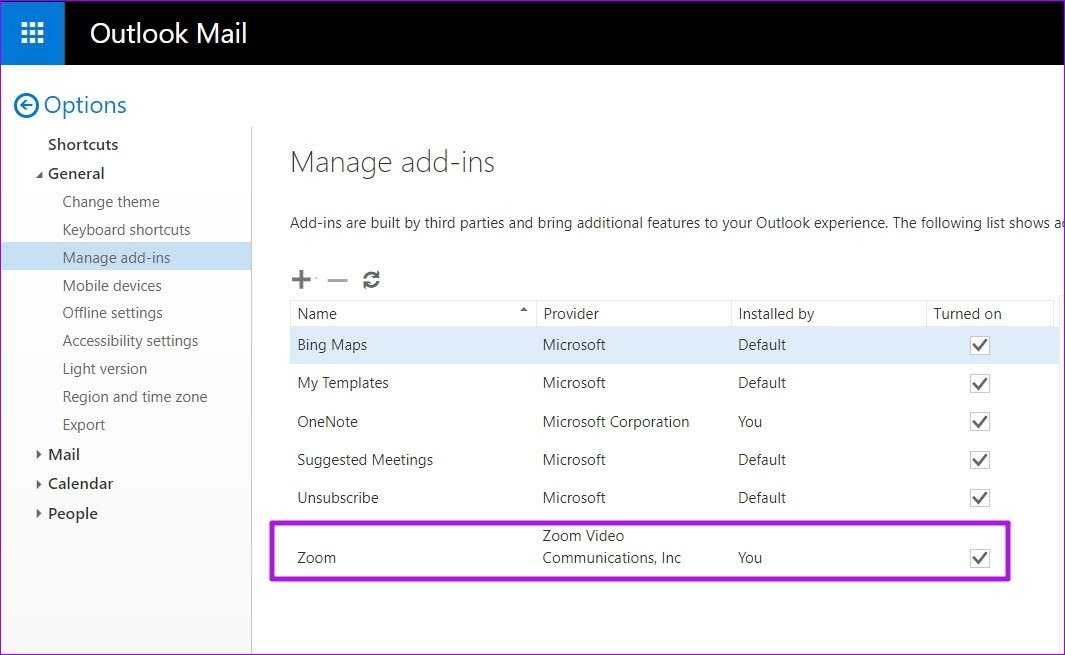Expand the People section
Screen dimensions: 1065x655
(40, 514)
